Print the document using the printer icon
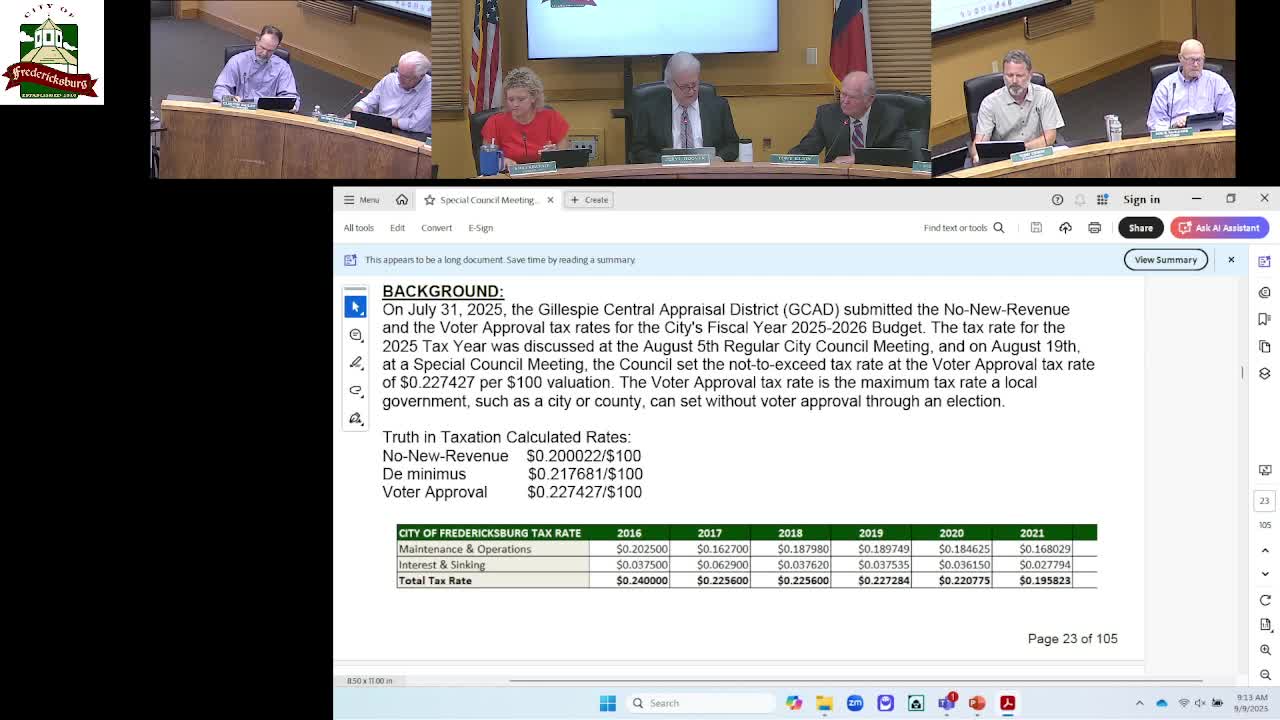The image size is (1280, 720). click(1095, 227)
